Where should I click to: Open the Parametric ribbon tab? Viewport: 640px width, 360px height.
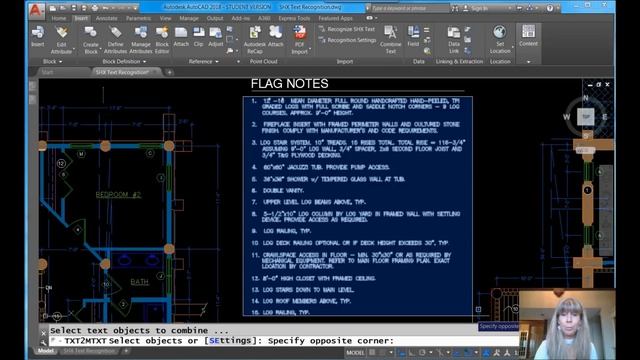pos(138,18)
